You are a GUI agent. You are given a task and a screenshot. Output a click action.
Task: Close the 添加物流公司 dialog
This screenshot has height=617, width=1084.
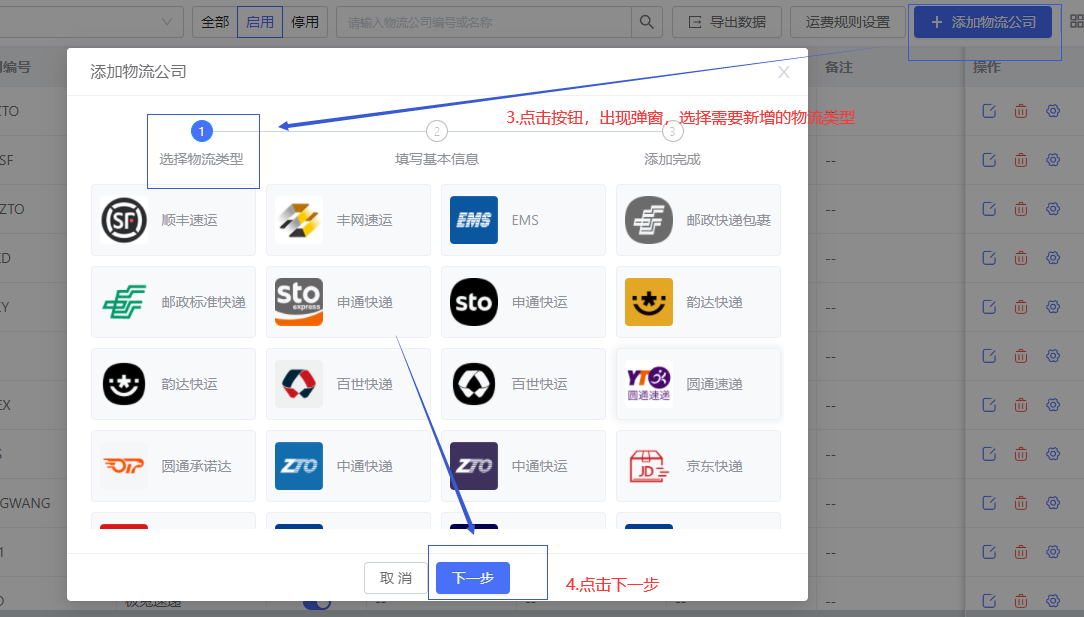783,72
